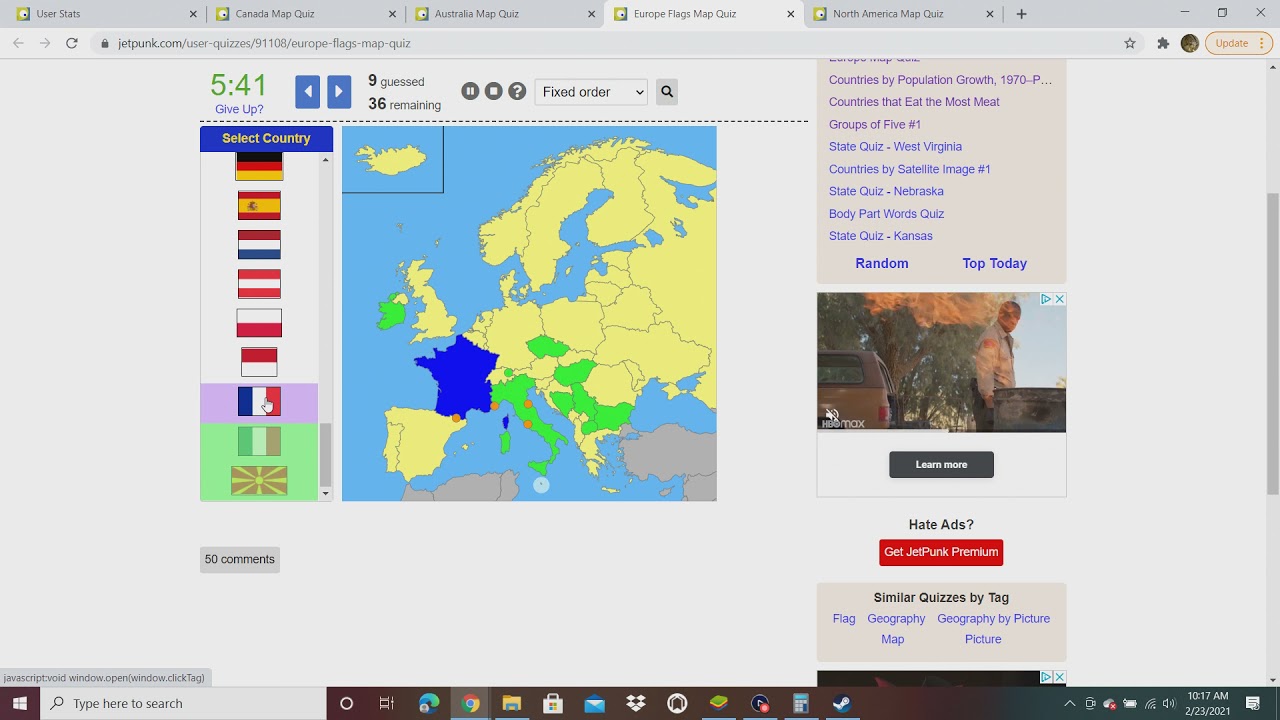This screenshot has height=720, width=1280.
Task: Switch to Australia Map Quiz tab
Action: 504,14
